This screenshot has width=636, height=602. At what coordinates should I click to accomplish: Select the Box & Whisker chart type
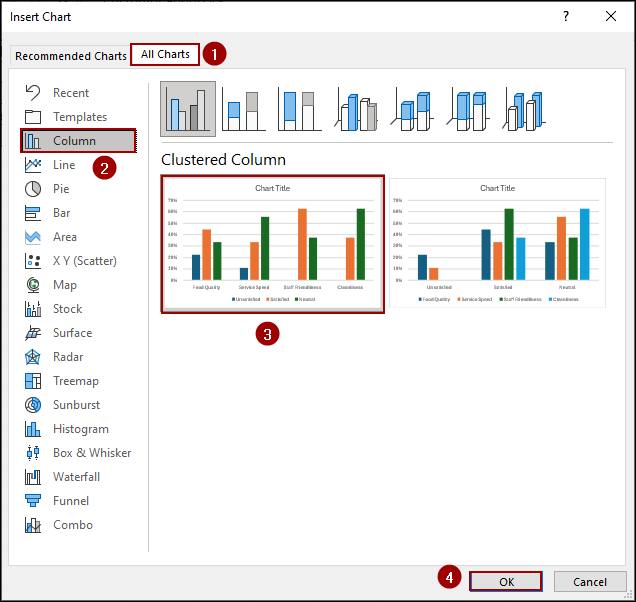[91, 453]
